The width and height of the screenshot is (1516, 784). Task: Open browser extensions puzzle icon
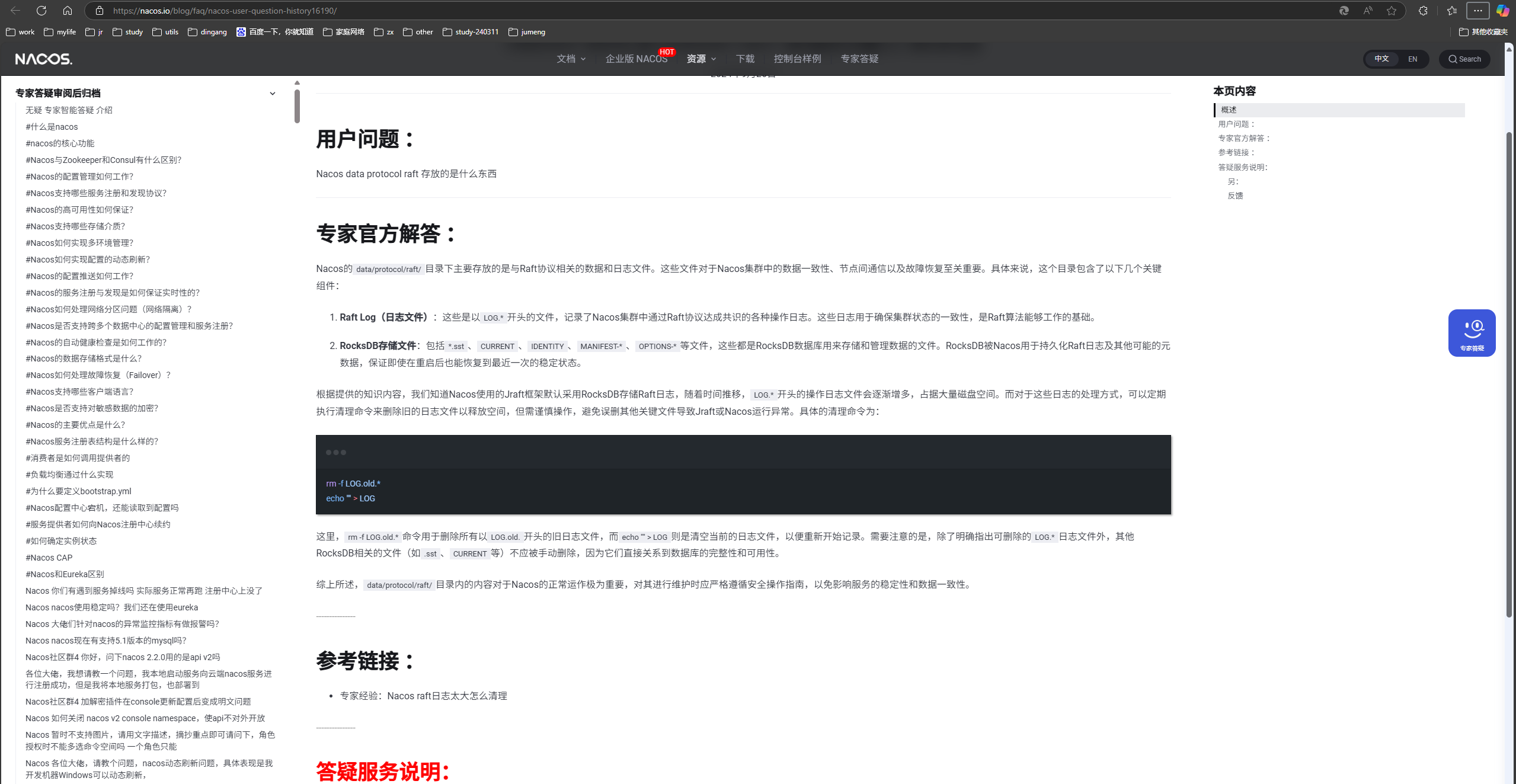1423,11
